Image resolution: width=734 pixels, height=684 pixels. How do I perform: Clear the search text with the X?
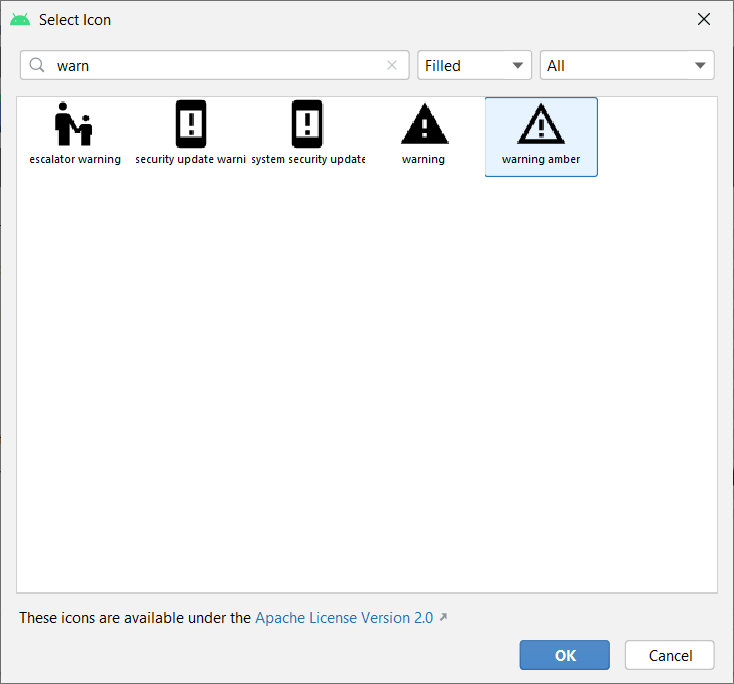[392, 65]
